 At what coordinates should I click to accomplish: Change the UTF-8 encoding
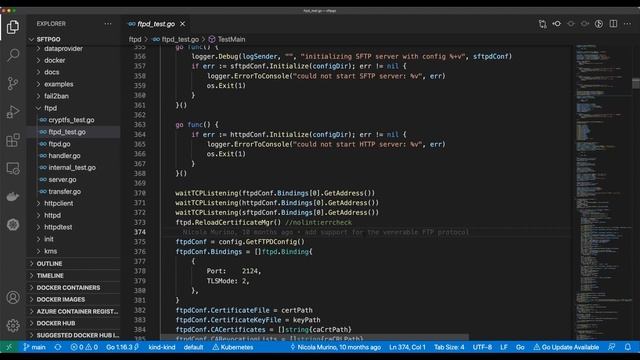click(482, 347)
